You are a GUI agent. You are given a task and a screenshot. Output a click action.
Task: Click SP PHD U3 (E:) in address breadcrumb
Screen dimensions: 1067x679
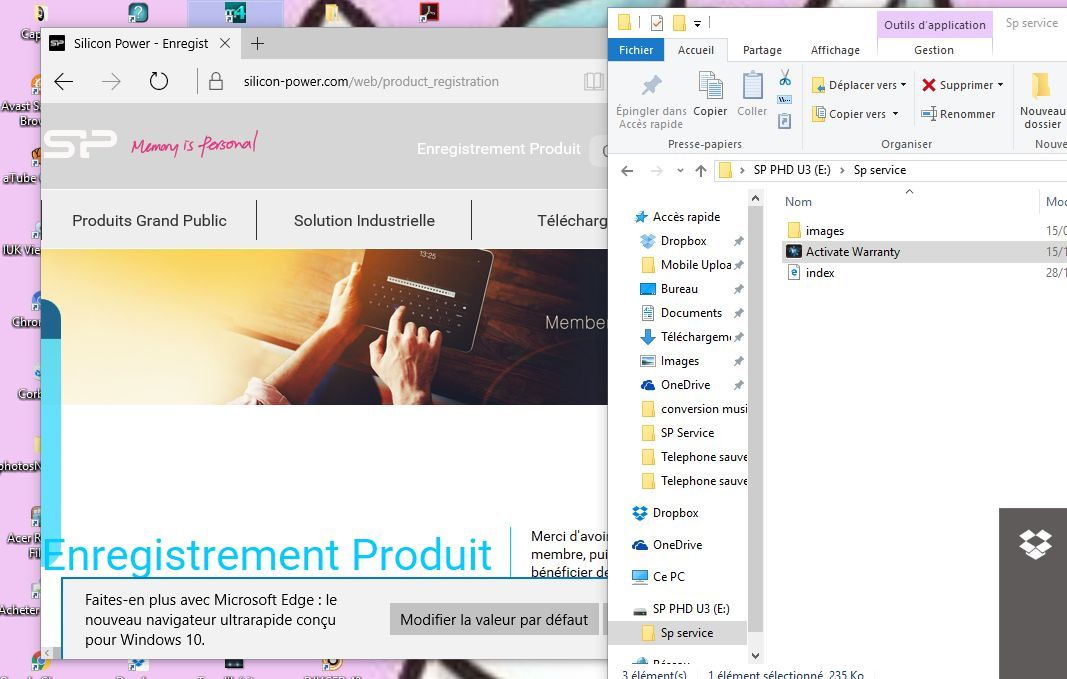pos(792,170)
